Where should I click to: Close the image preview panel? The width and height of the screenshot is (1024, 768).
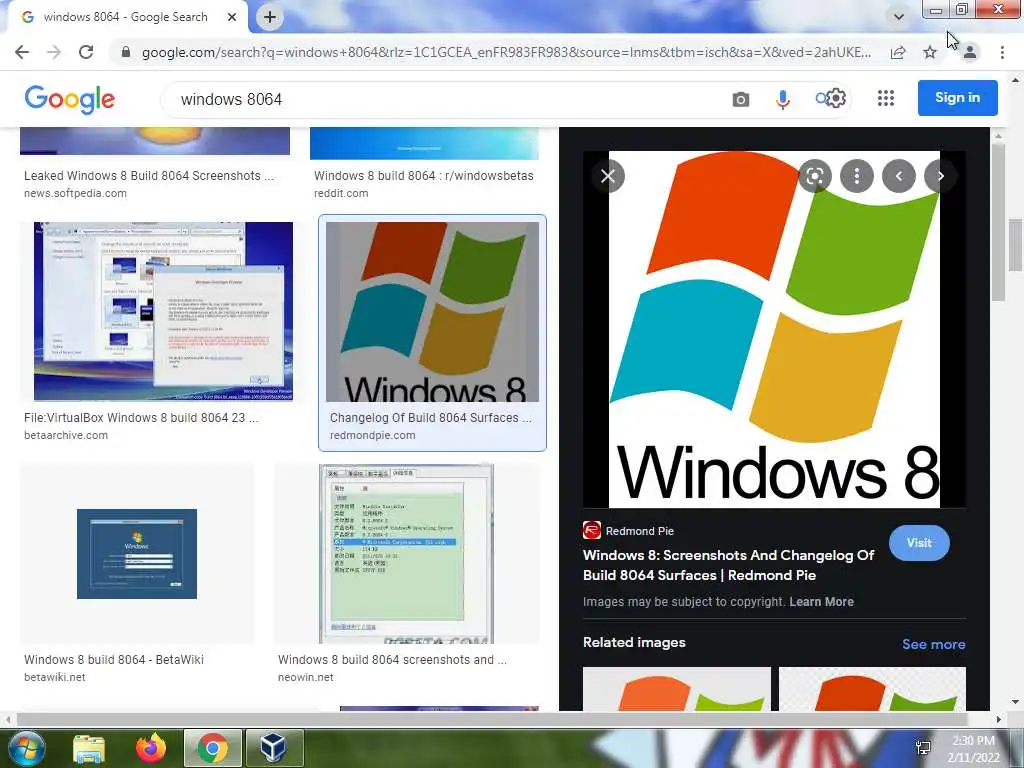608,176
